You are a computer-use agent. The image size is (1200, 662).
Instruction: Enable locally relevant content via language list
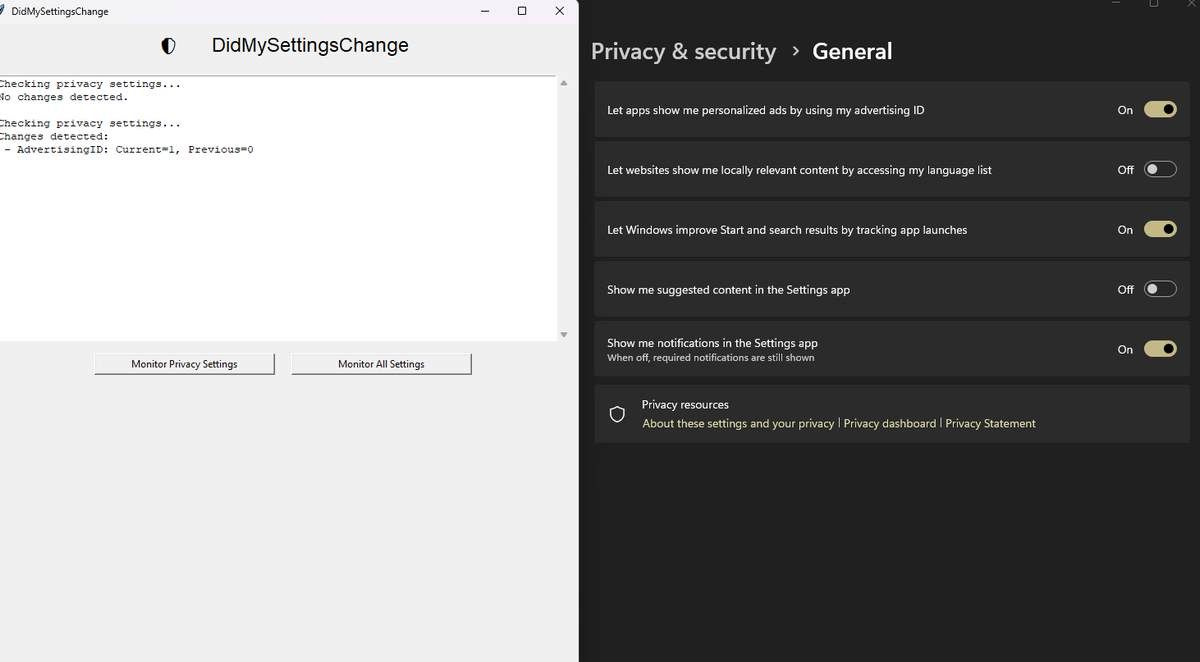[x=1159, y=169]
